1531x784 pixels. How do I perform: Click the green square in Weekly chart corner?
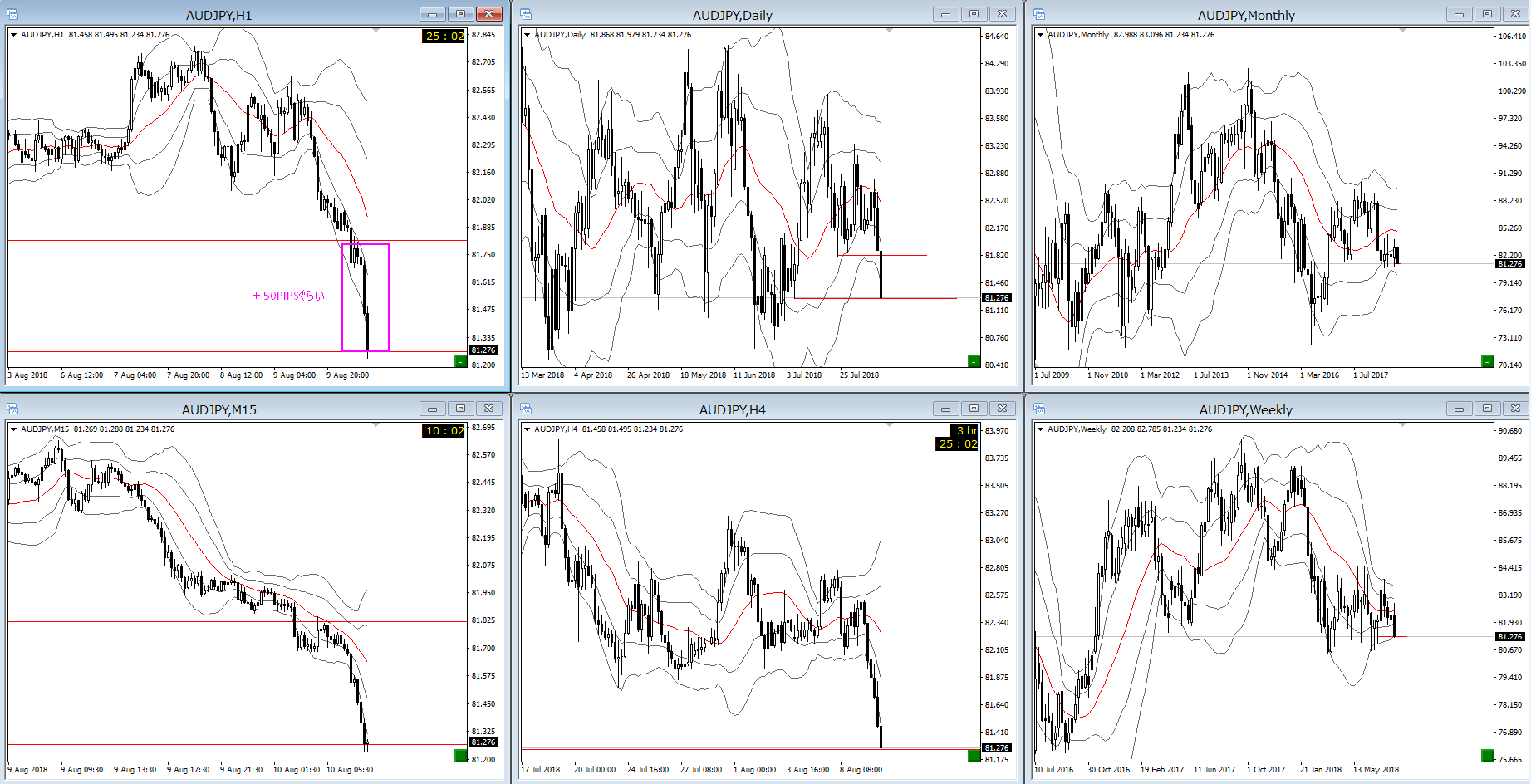[x=1487, y=755]
